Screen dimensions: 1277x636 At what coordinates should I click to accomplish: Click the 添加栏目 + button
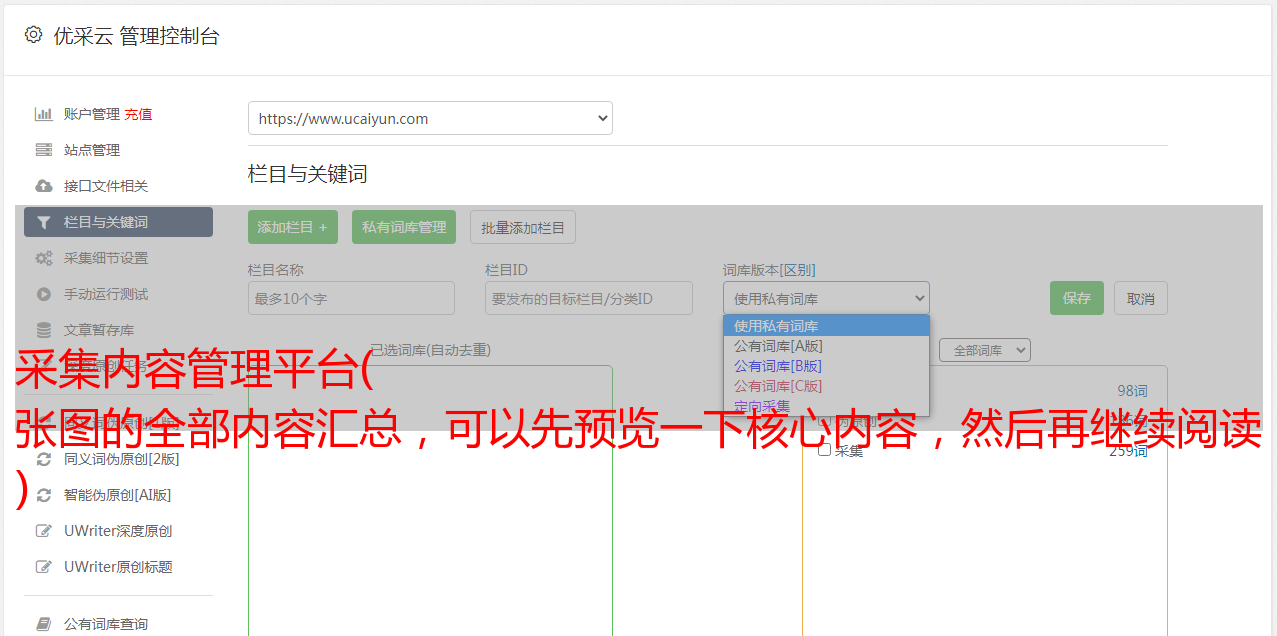tap(293, 227)
